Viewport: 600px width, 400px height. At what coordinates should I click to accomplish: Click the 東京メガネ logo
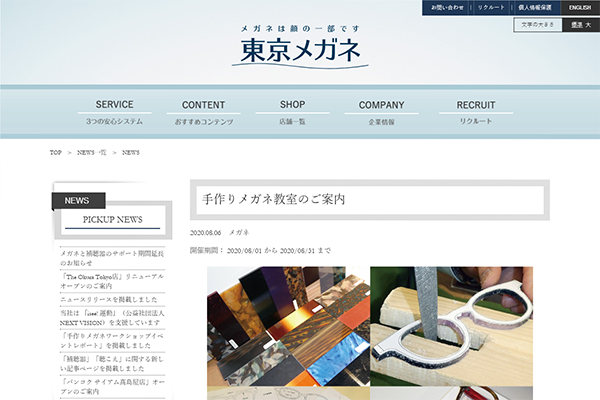tap(300, 48)
